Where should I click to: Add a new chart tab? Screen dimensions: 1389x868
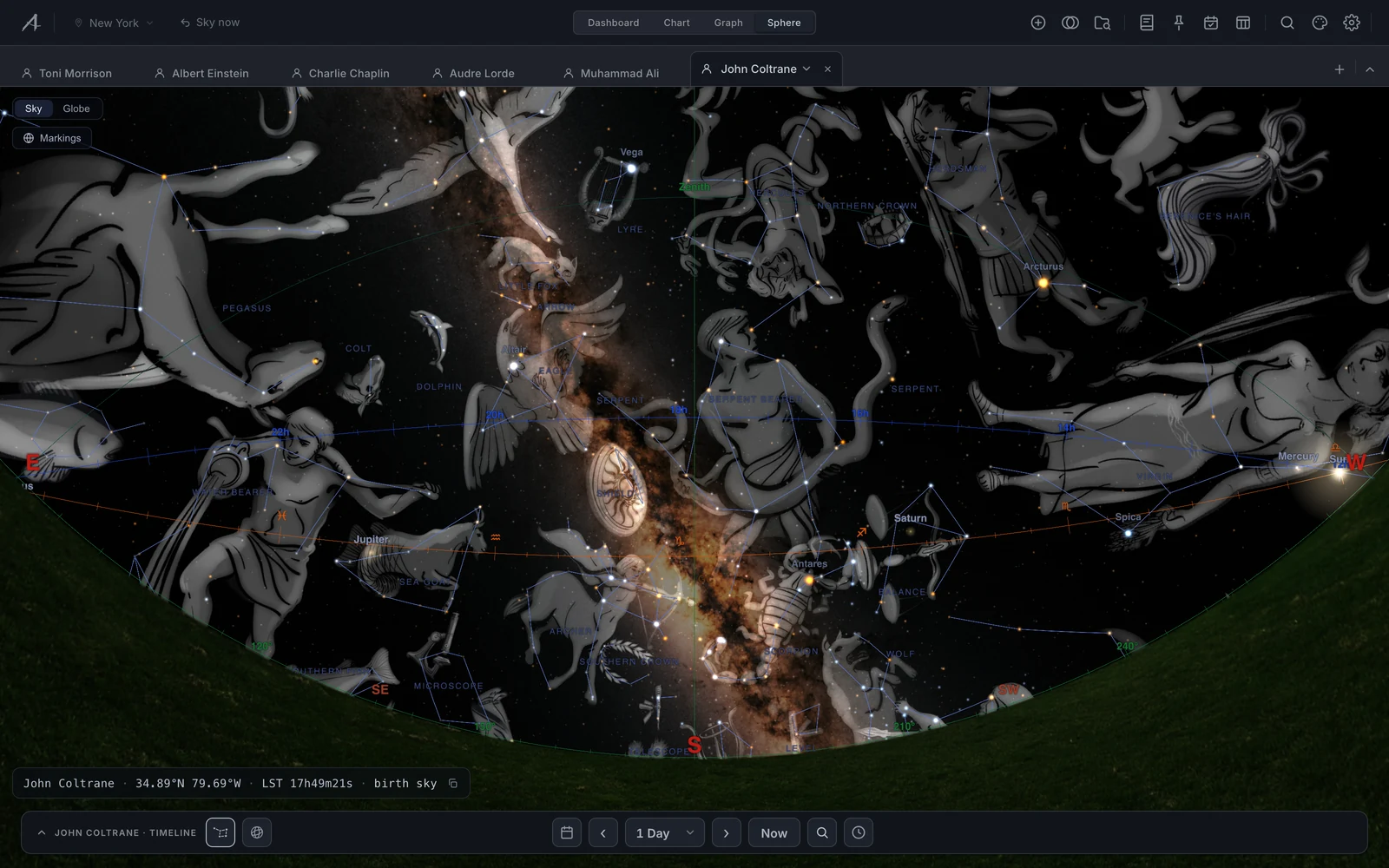click(x=1340, y=69)
